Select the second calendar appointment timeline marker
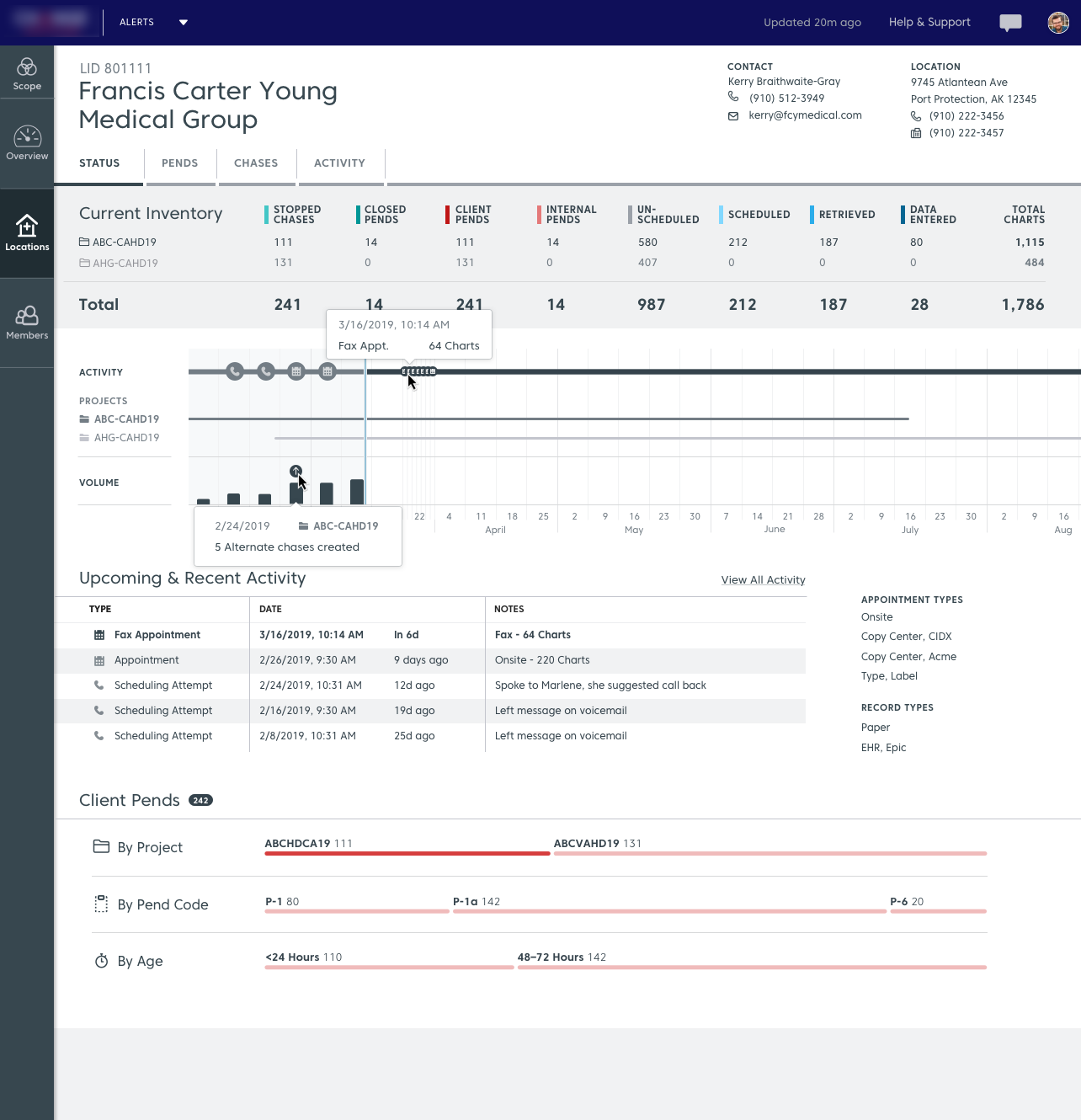Viewport: 1081px width, 1120px height. 327,371
